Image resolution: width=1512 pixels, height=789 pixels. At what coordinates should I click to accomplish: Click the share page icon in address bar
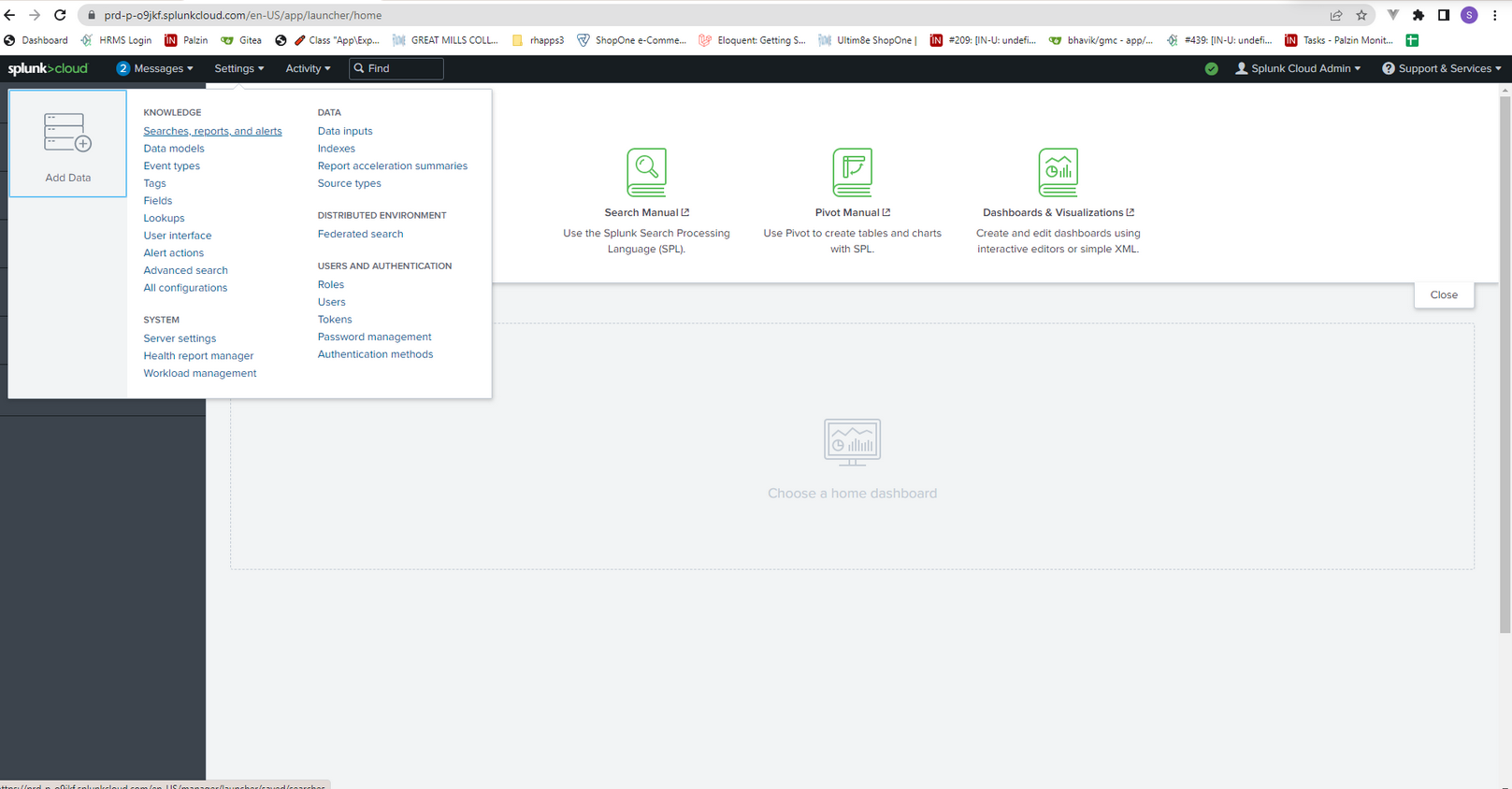click(1336, 15)
